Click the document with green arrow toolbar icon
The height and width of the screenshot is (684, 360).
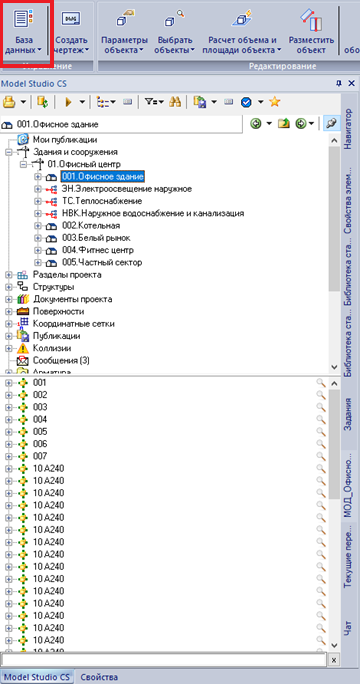tap(42, 102)
